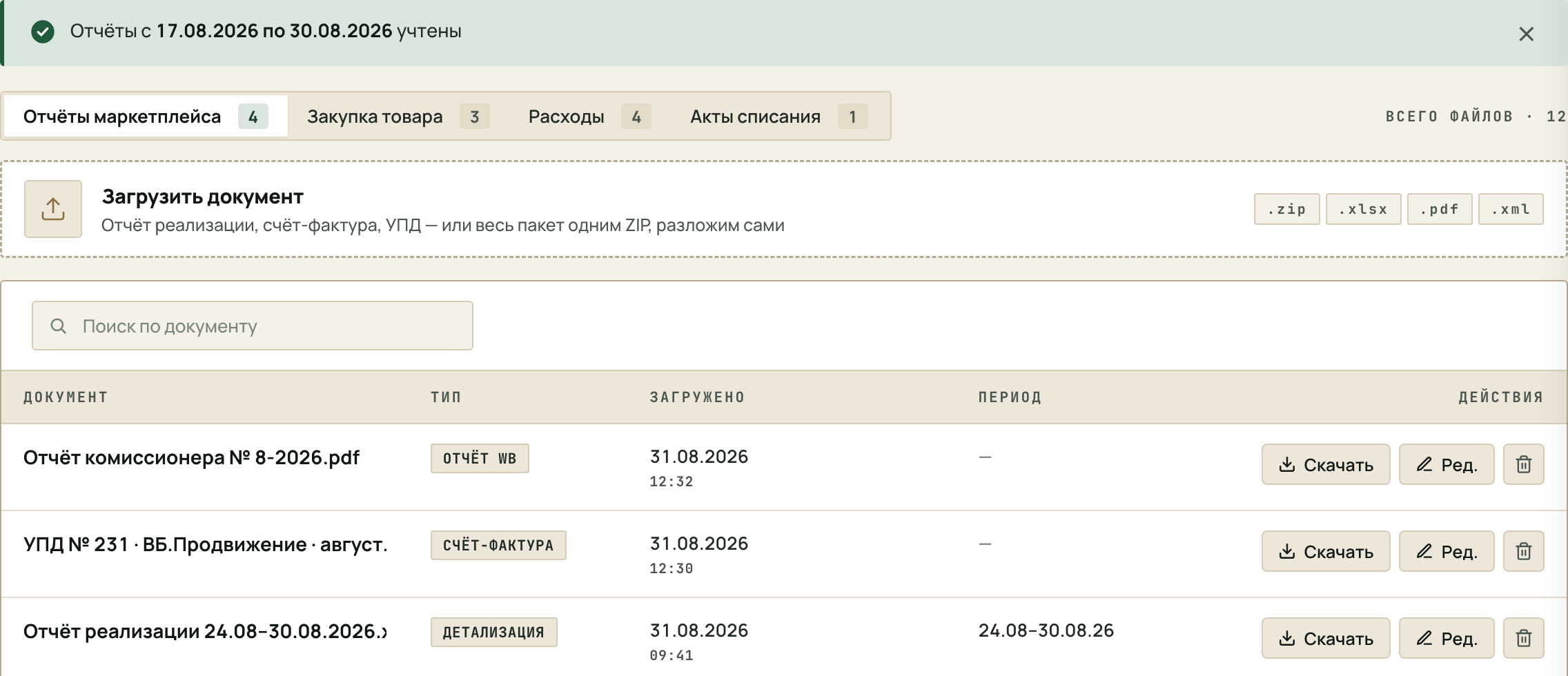Screen dimensions: 1568x676
Task: Download УПД № 231 ВБ.Продвижение file
Action: tap(1326, 551)
